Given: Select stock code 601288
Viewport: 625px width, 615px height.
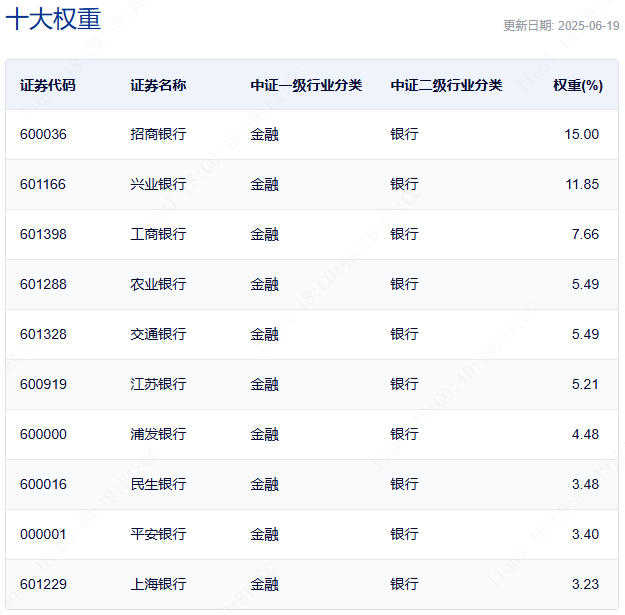Looking at the screenshot, I should pos(43,284).
